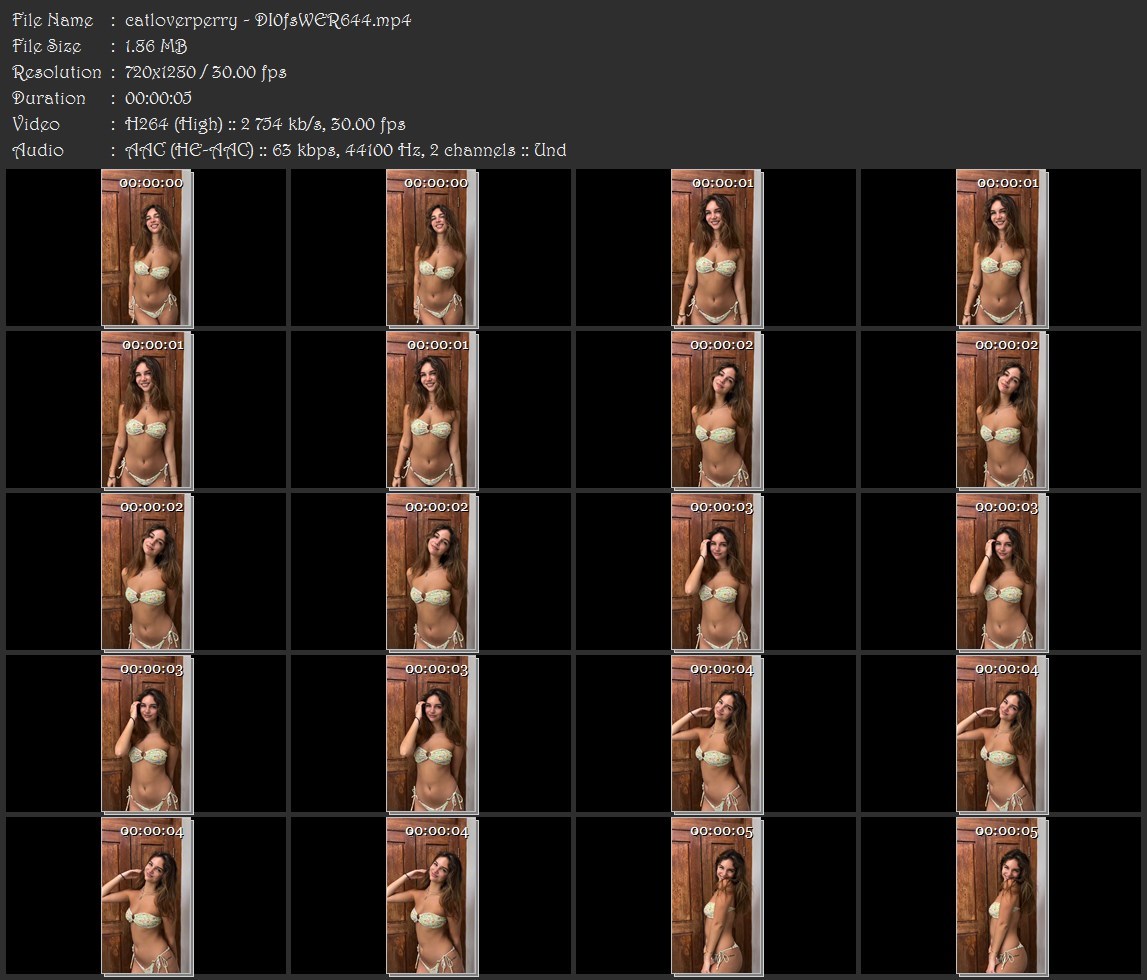This screenshot has height=980, width=1147.
Task: View third-row first frame stamped 00:00:03
Action: (717, 572)
